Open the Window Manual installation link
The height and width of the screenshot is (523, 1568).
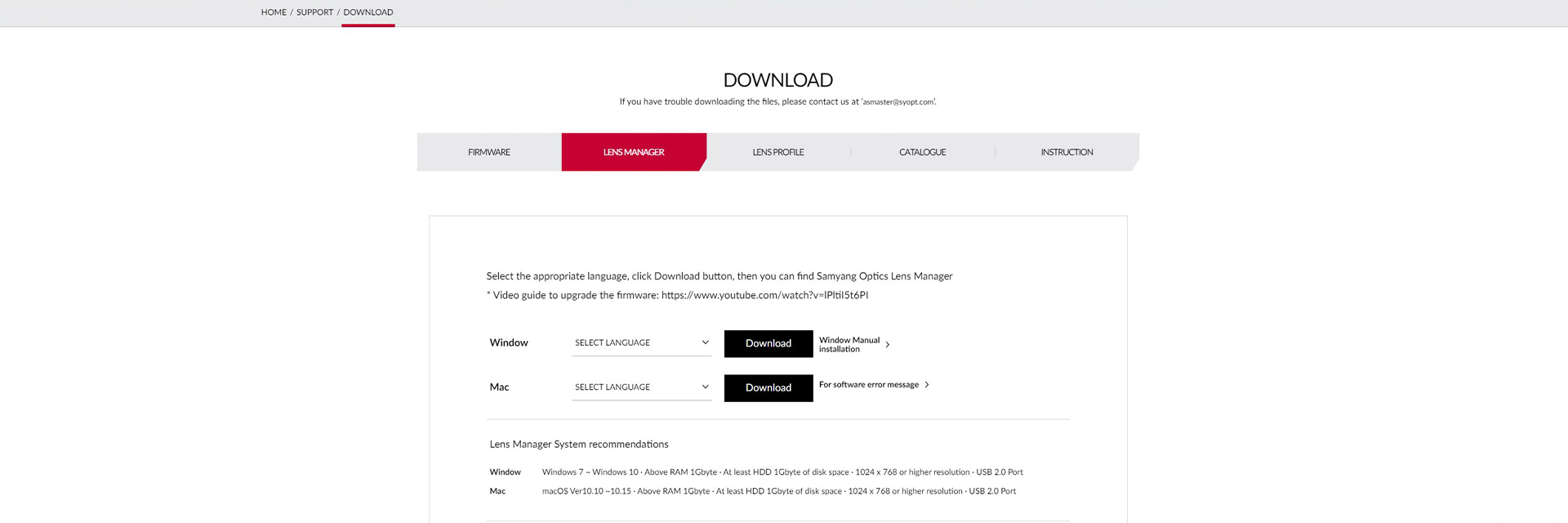[849, 344]
